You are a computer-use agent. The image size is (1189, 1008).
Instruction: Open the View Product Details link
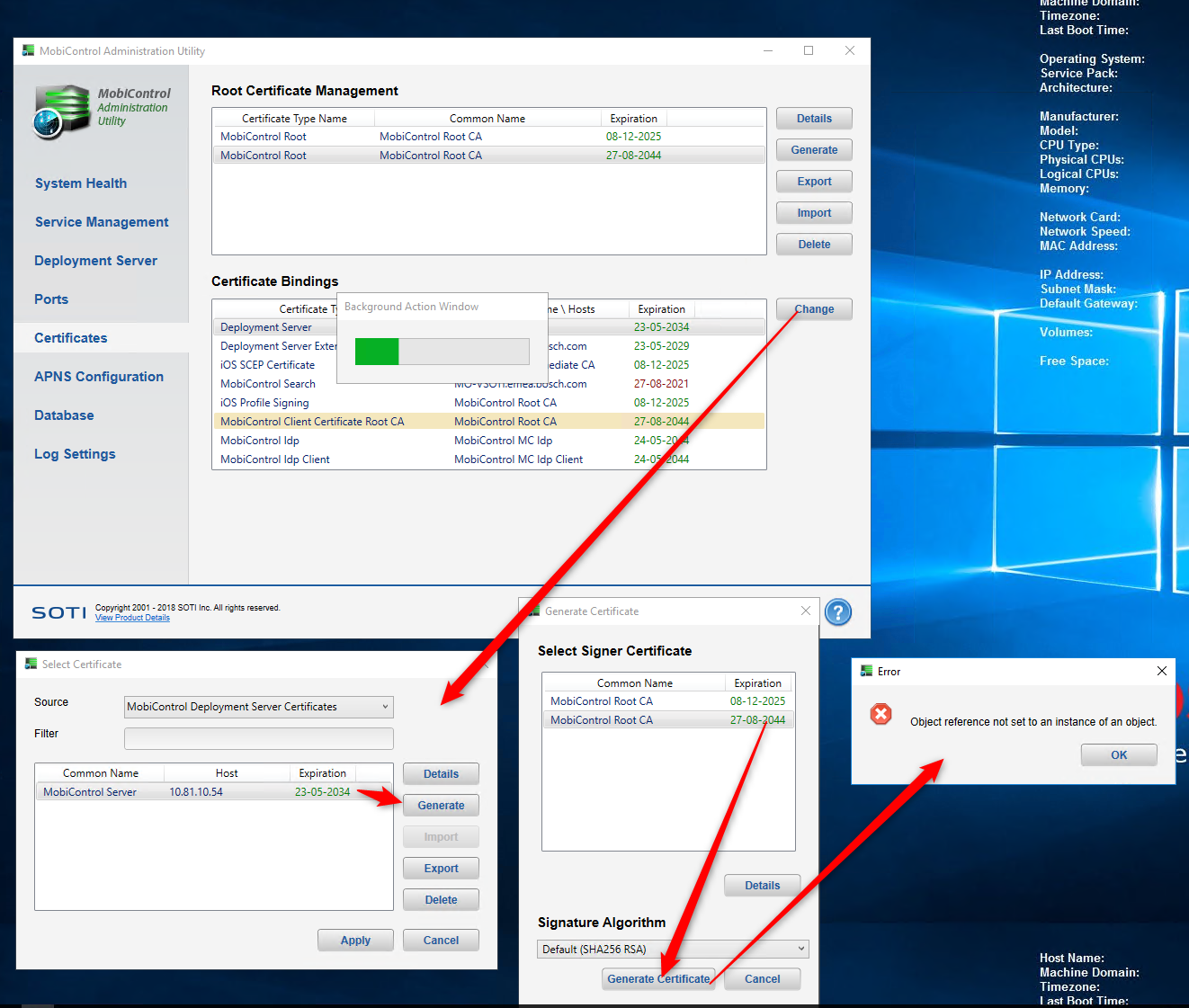coord(132,618)
